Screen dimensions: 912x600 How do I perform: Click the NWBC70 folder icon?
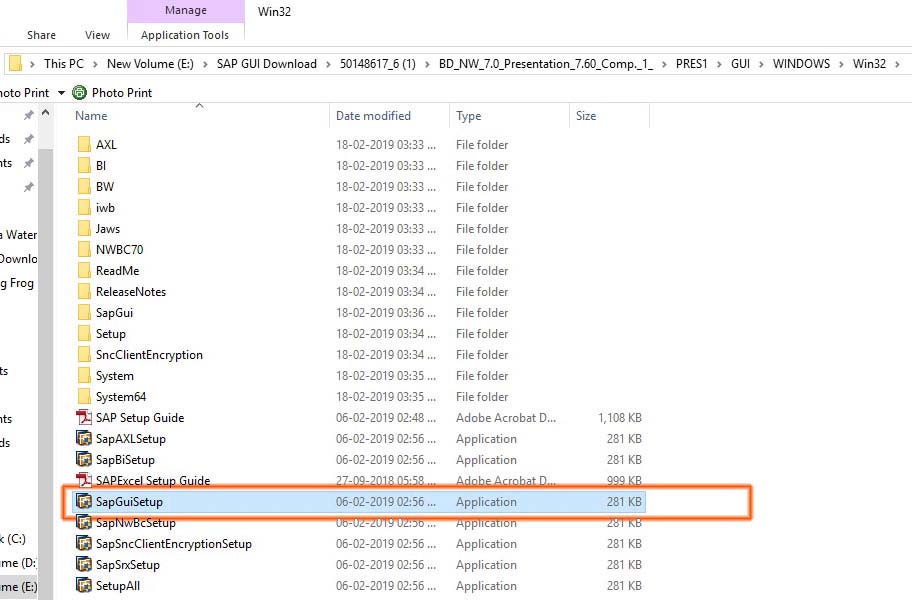84,249
